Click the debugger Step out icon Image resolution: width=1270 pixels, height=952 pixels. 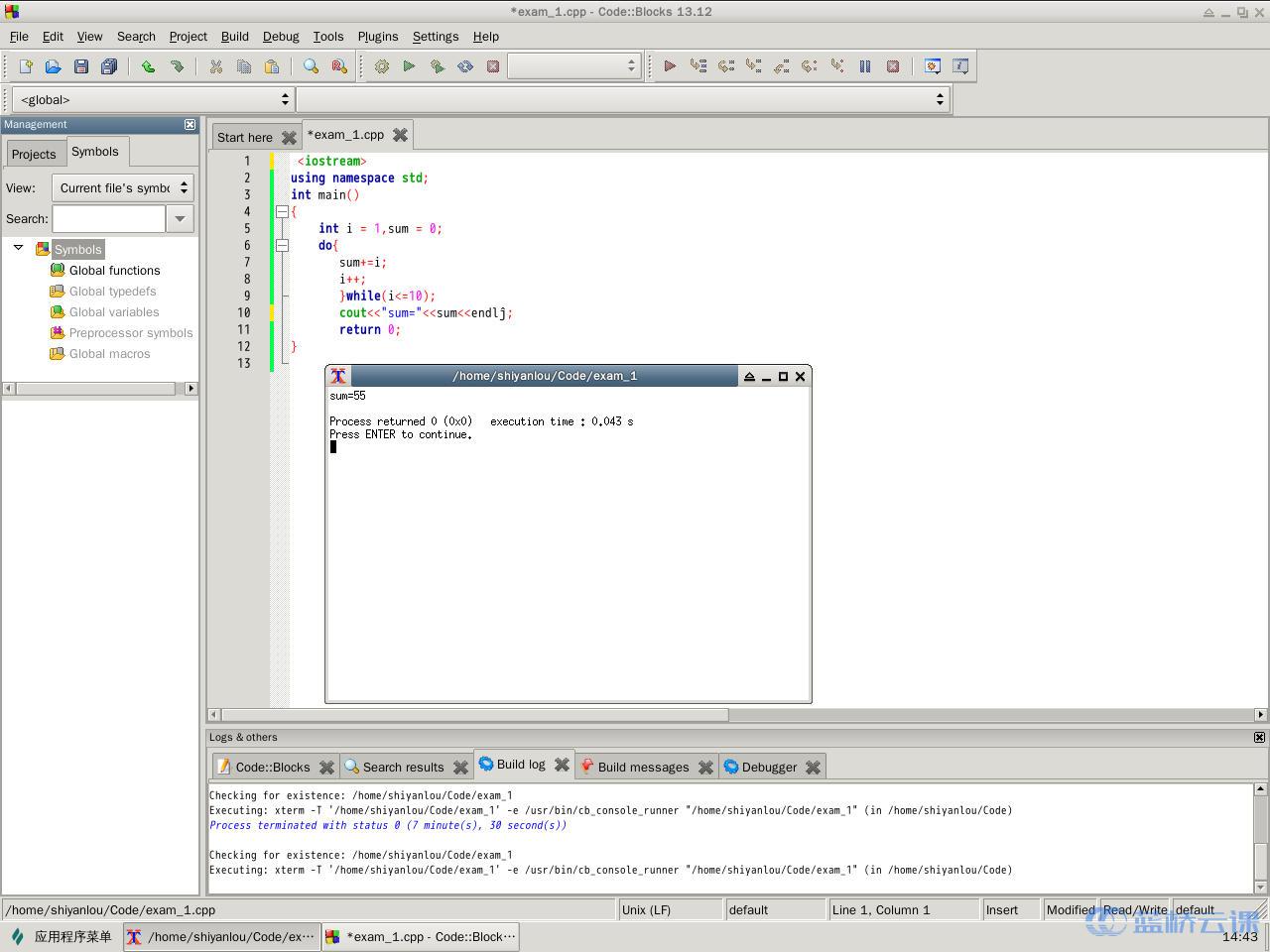pos(782,66)
